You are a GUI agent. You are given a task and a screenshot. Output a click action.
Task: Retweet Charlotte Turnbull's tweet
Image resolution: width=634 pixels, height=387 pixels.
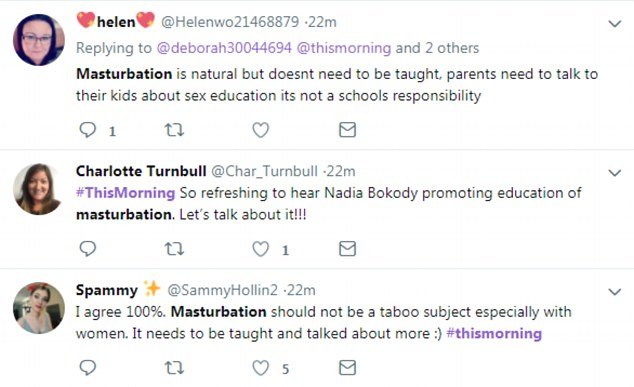click(174, 249)
